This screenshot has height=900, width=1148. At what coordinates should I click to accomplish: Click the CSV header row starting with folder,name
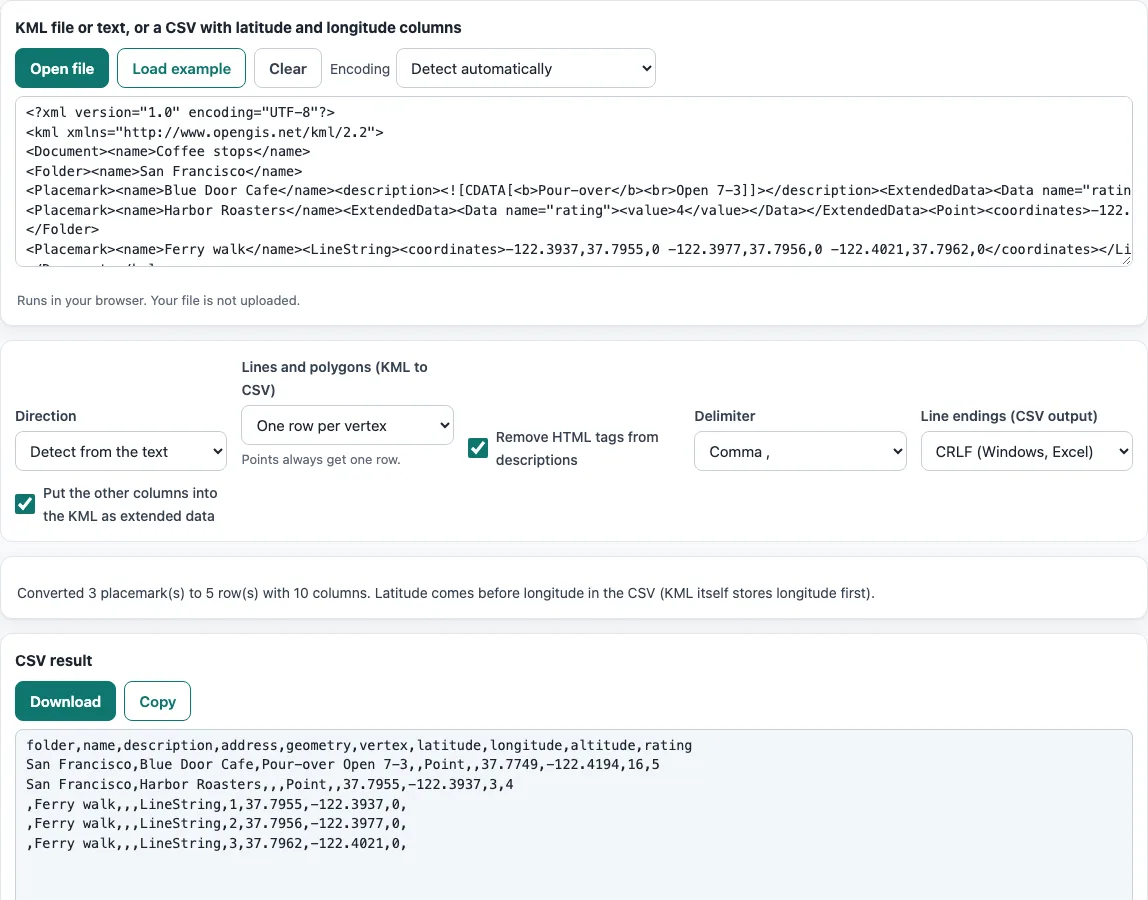pos(359,745)
